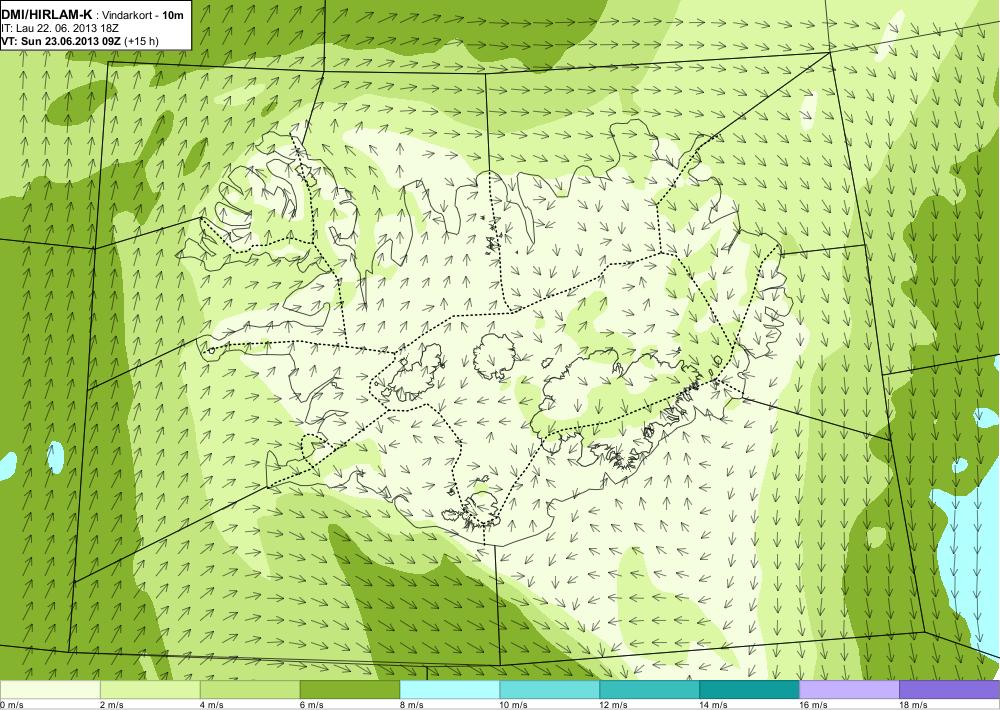Select the dark teal legend swatch starting at 14 m/s

point(749,690)
